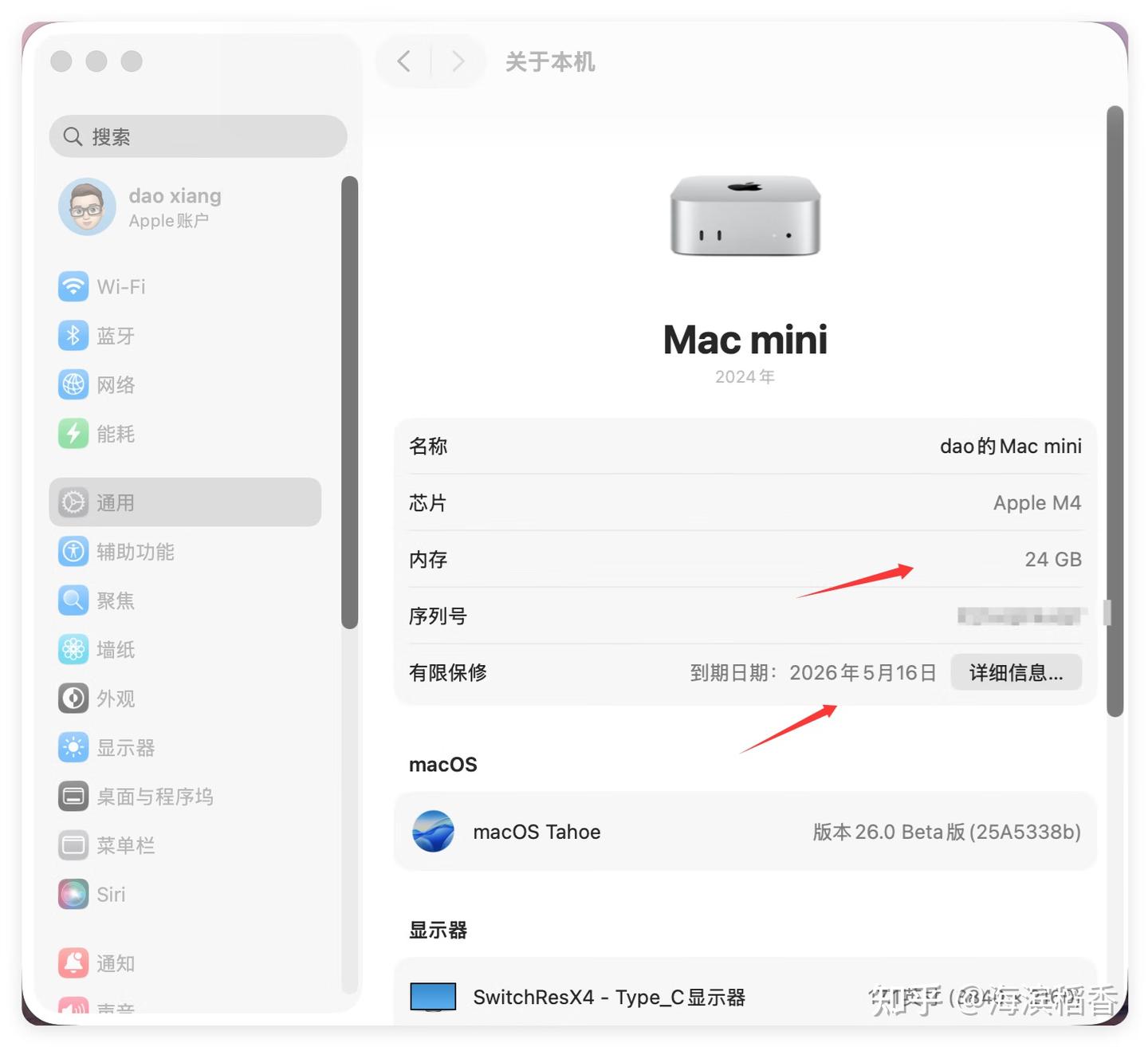Click the blurred serial number value
This screenshot has width=1148, height=1047.
pos(1022,616)
